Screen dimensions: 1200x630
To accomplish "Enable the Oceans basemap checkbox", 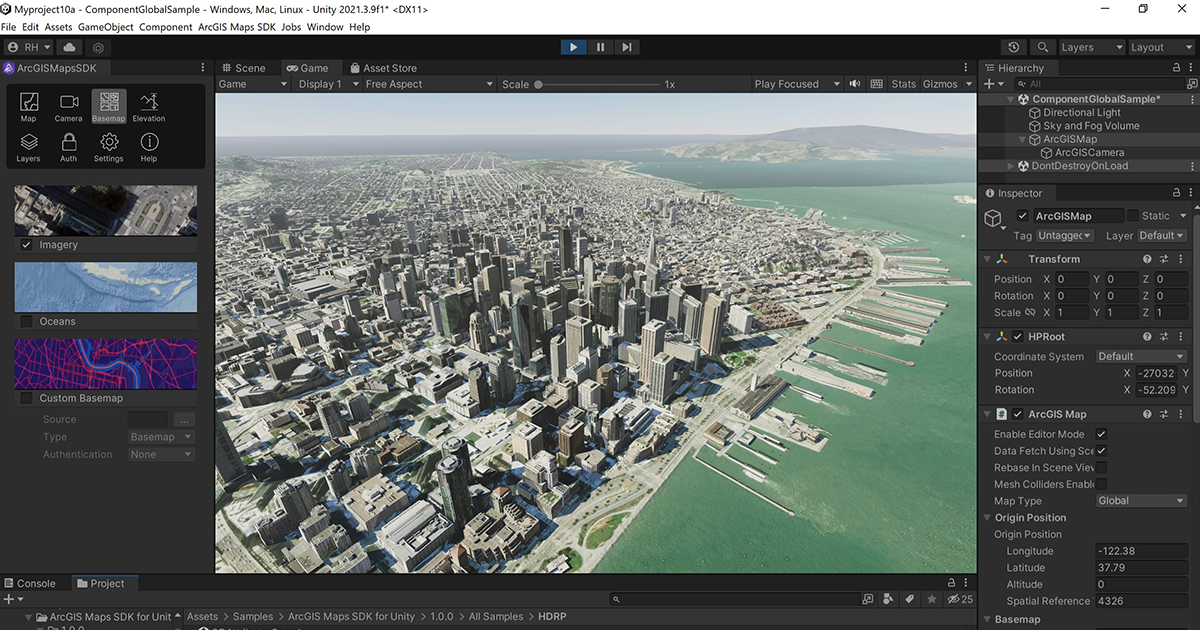I will (26, 322).
